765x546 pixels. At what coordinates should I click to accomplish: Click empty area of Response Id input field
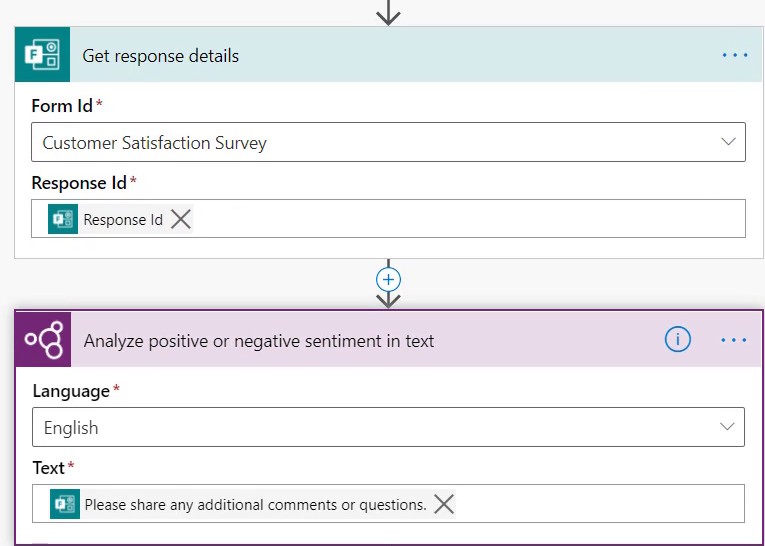tap(468, 219)
